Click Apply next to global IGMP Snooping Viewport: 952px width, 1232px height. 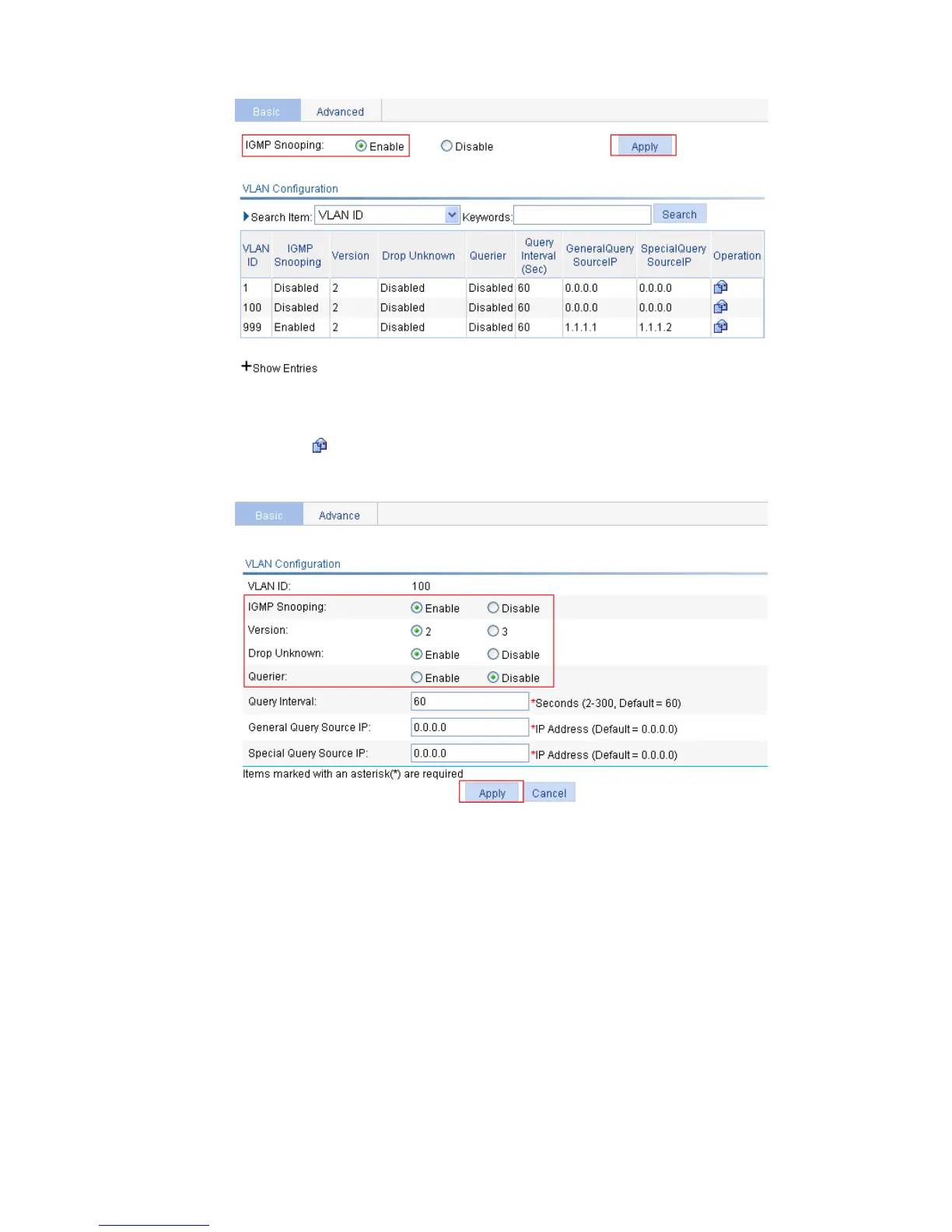pyautogui.click(x=644, y=146)
